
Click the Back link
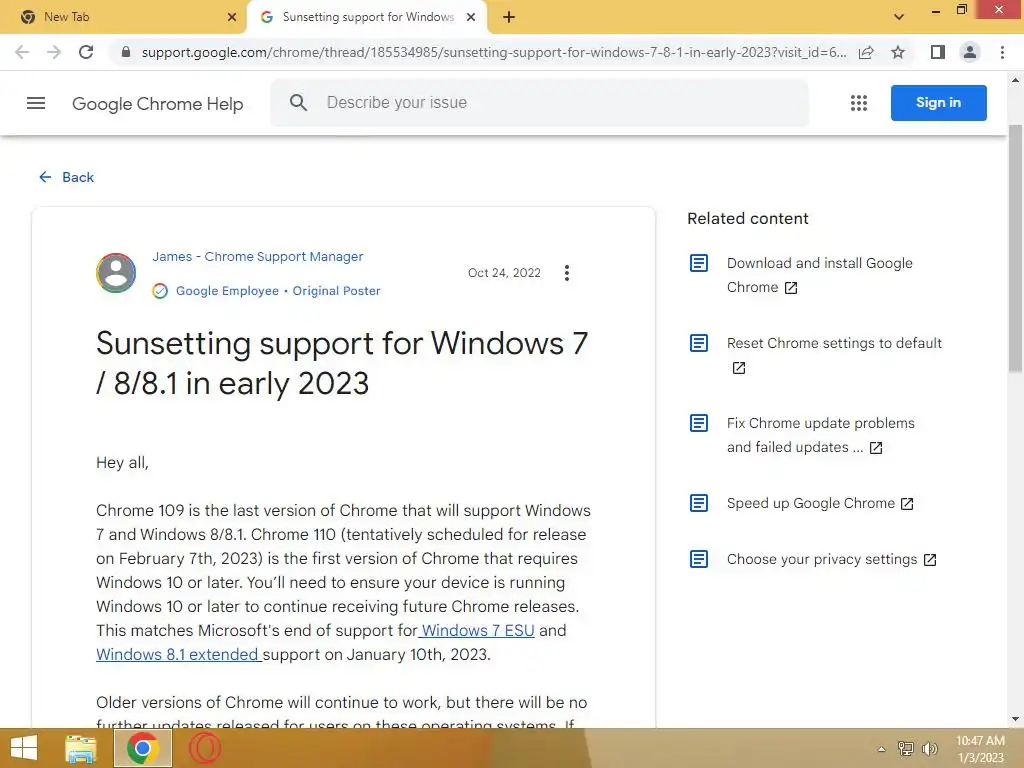click(67, 177)
